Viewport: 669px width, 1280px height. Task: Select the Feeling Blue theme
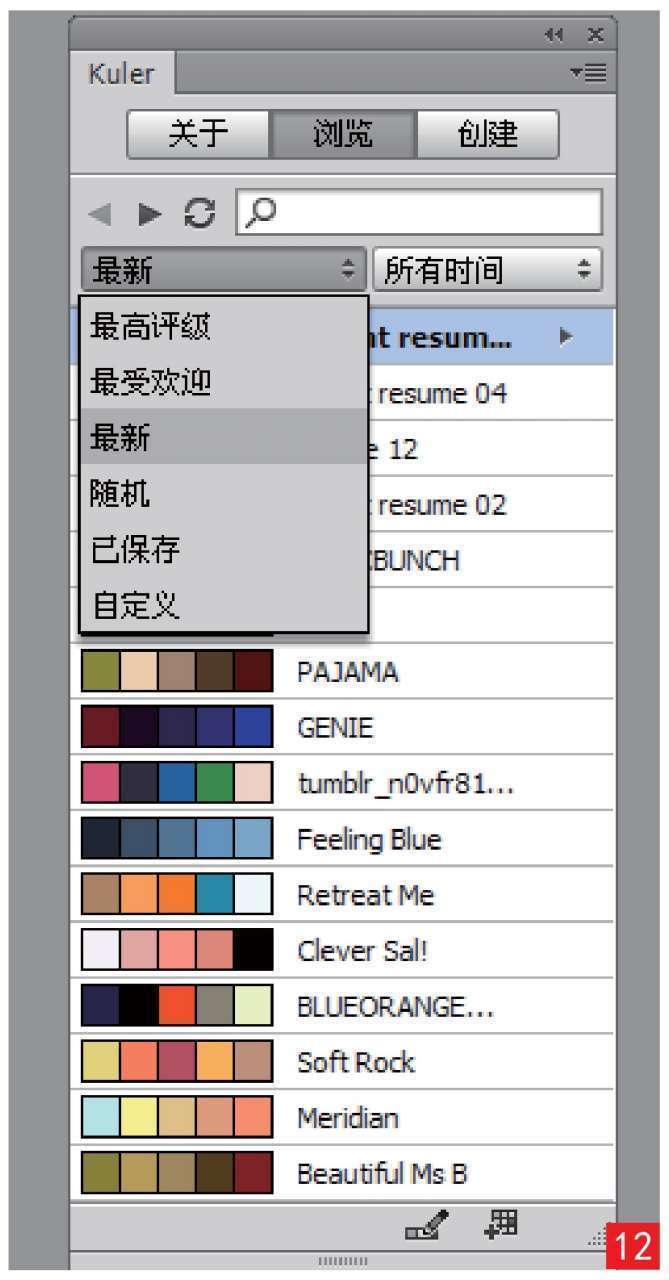point(368,839)
